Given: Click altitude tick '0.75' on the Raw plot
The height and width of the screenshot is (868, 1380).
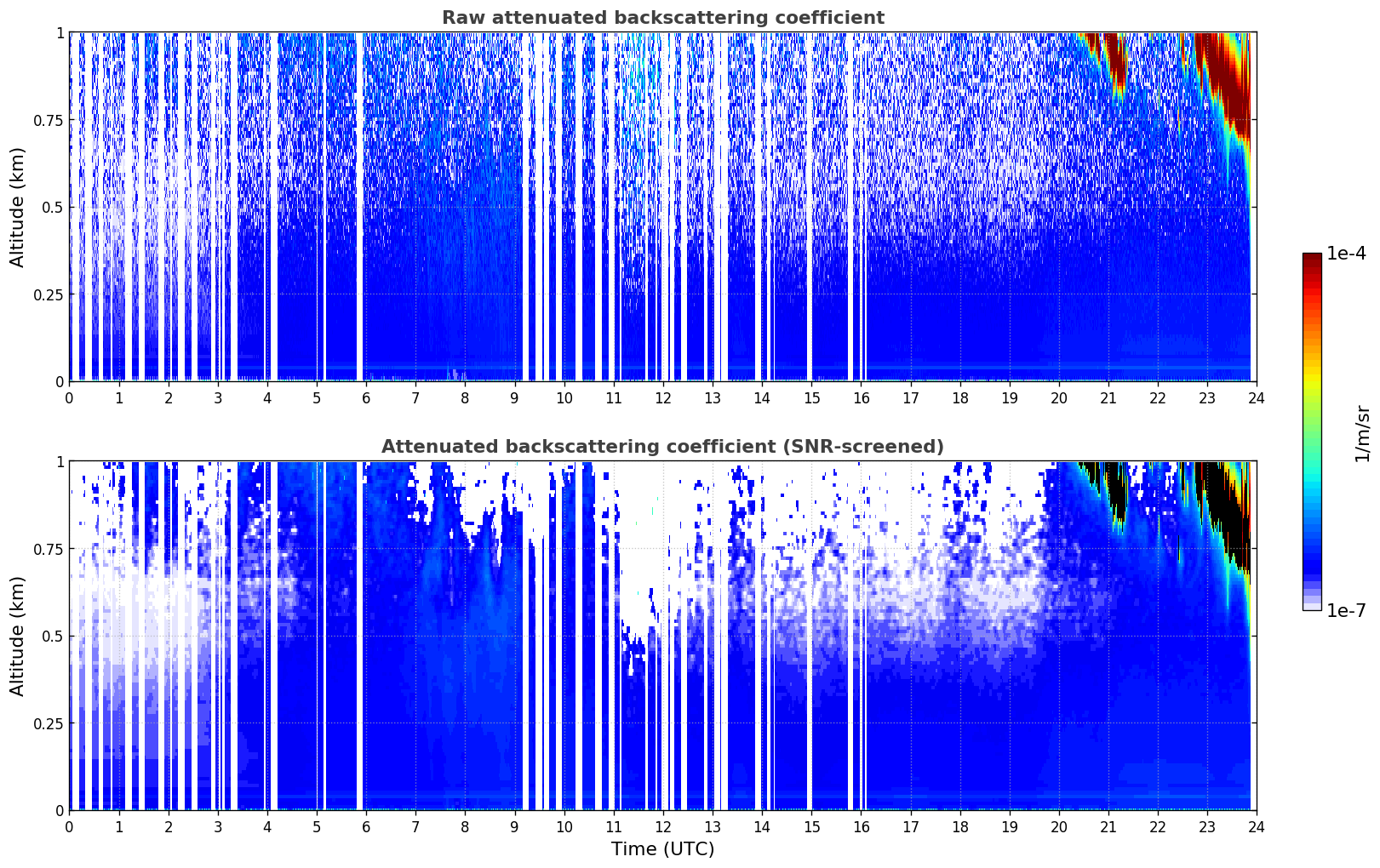Looking at the screenshot, I should [49, 120].
